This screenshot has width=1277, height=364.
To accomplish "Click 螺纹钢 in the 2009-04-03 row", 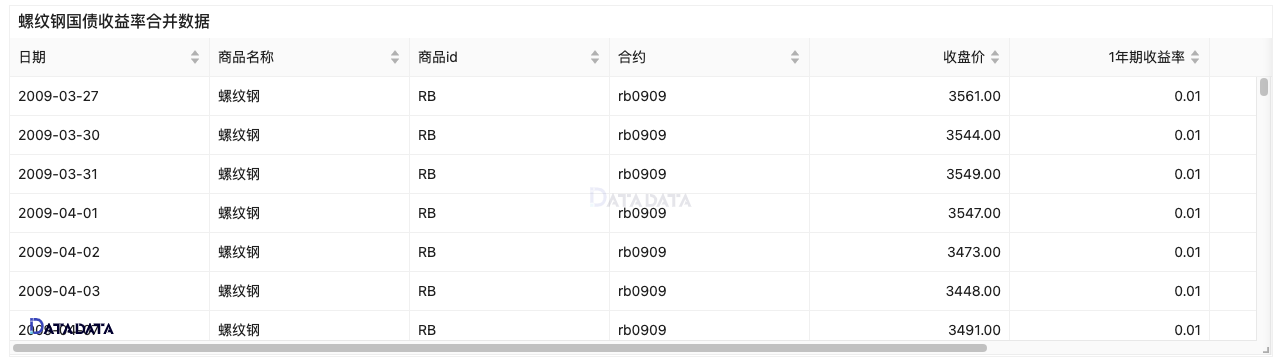I will pyautogui.click(x=239, y=291).
